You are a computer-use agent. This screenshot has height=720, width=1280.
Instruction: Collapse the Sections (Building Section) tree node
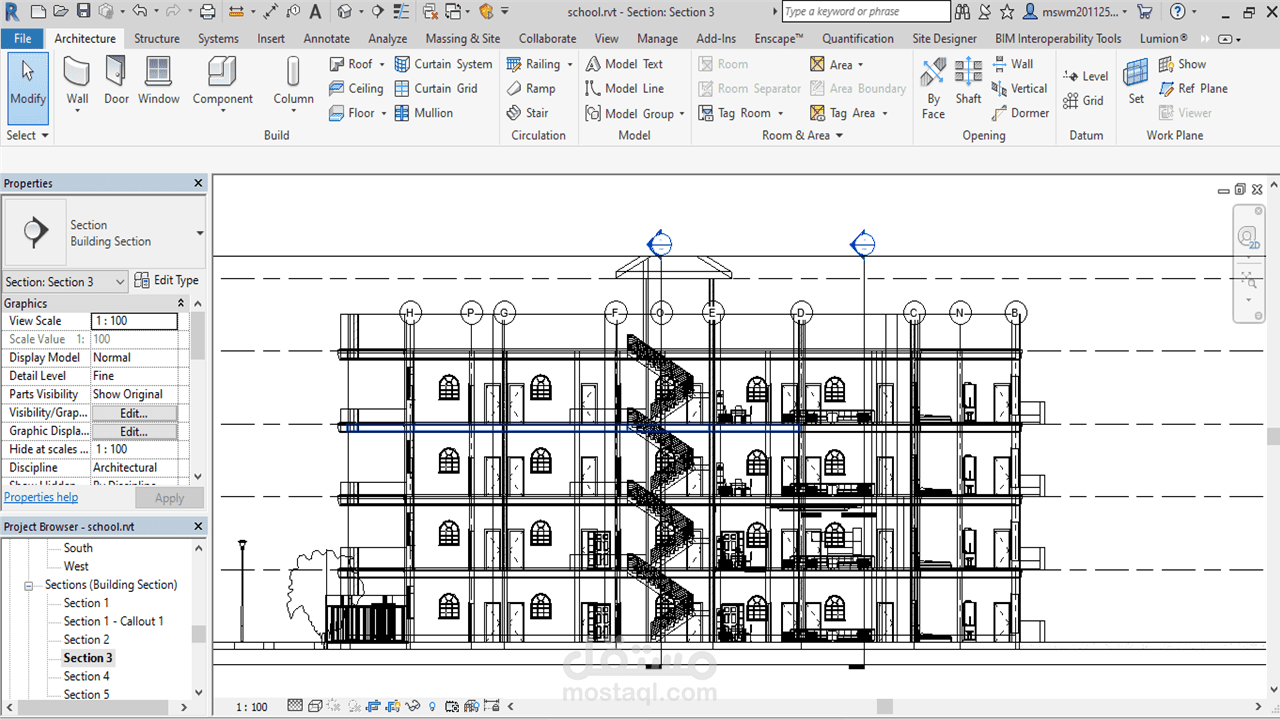click(x=29, y=585)
